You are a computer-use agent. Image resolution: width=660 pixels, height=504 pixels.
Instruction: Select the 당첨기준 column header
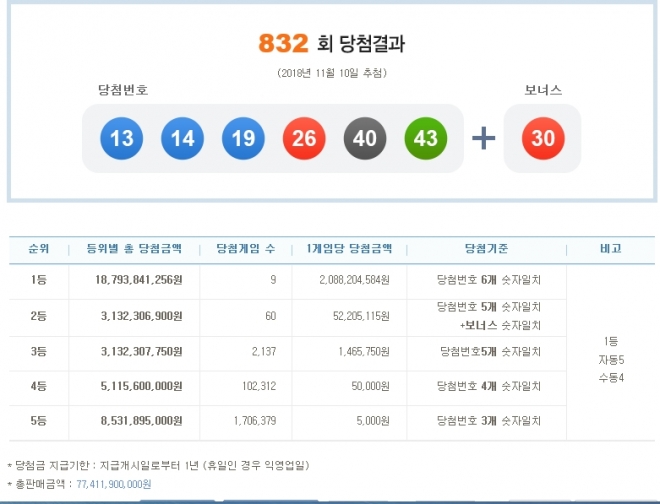click(x=487, y=250)
